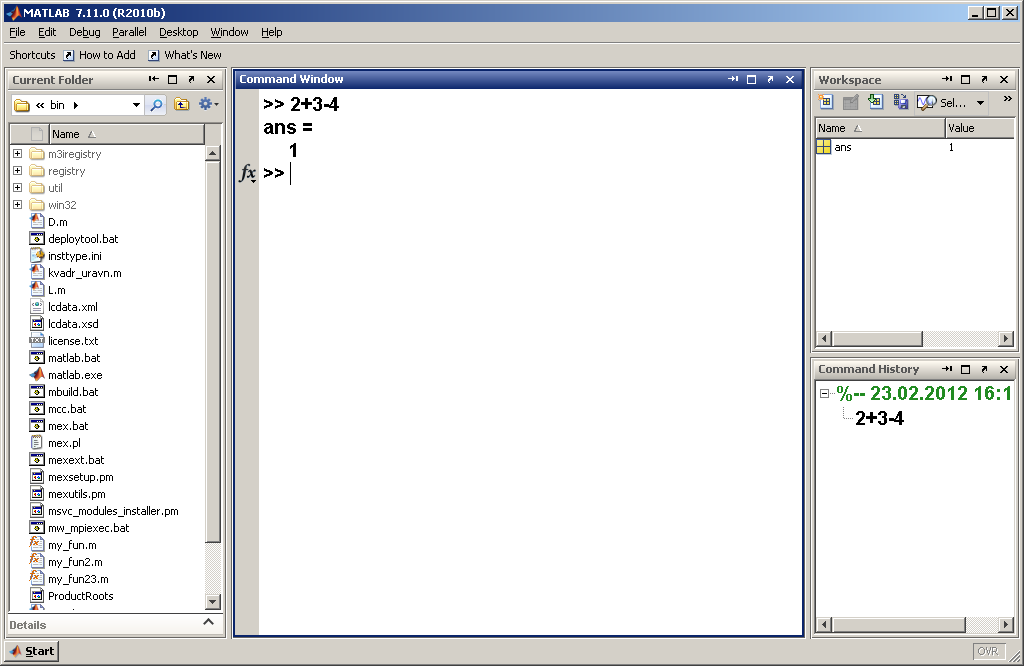Collapse the 23.02.2012 history session

pyautogui.click(x=824, y=393)
